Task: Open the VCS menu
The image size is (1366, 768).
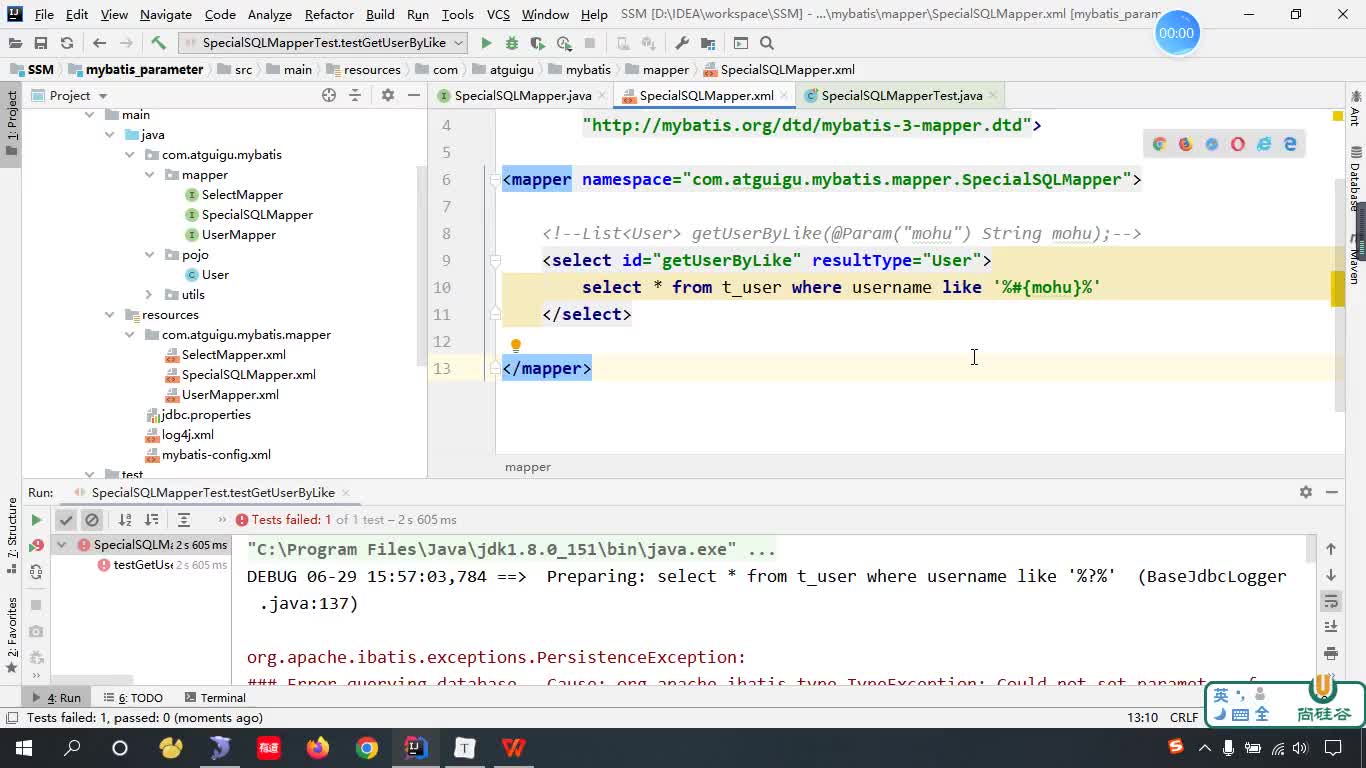Action: [498, 15]
